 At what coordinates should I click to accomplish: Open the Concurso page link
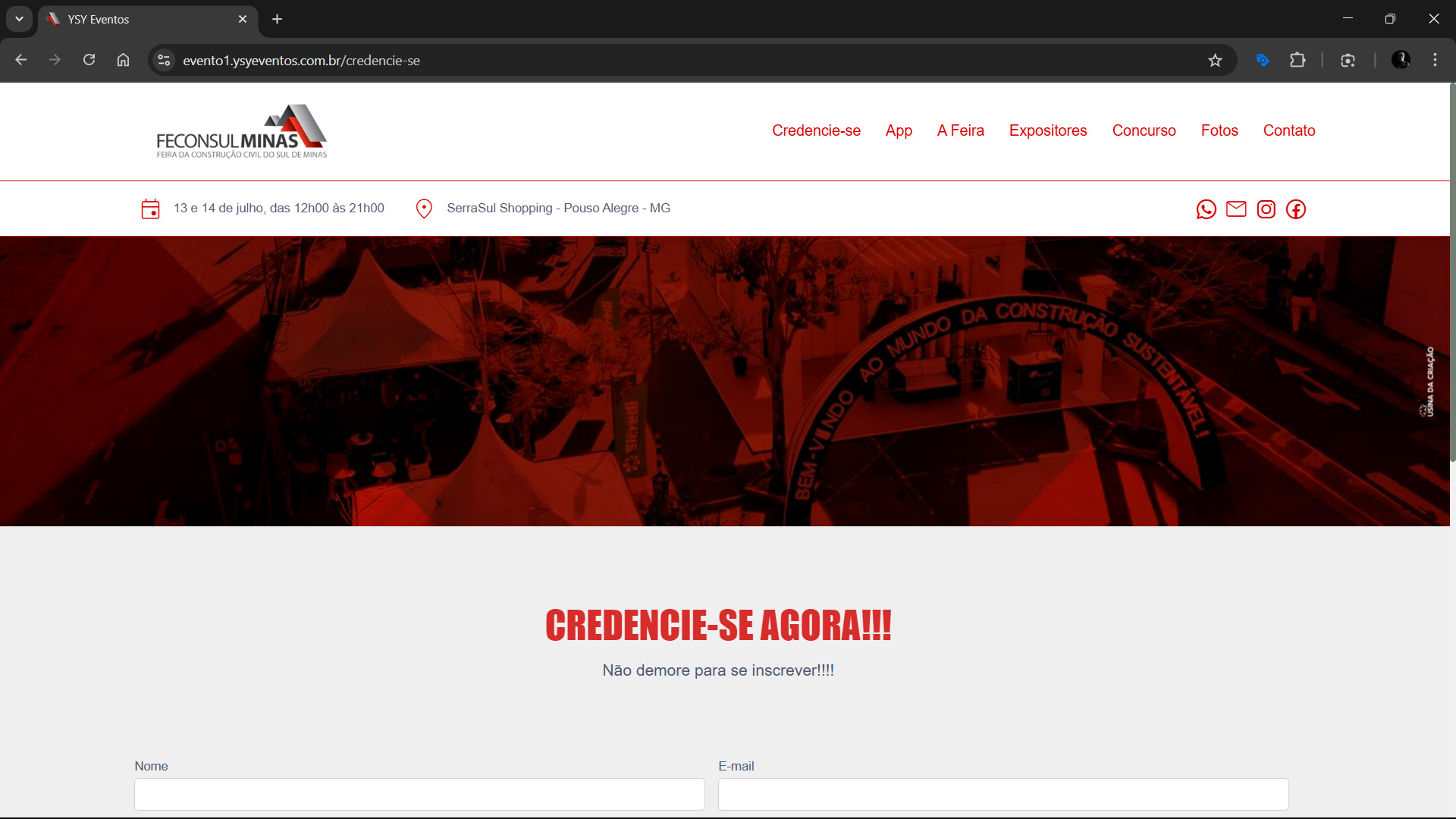pos(1144,130)
